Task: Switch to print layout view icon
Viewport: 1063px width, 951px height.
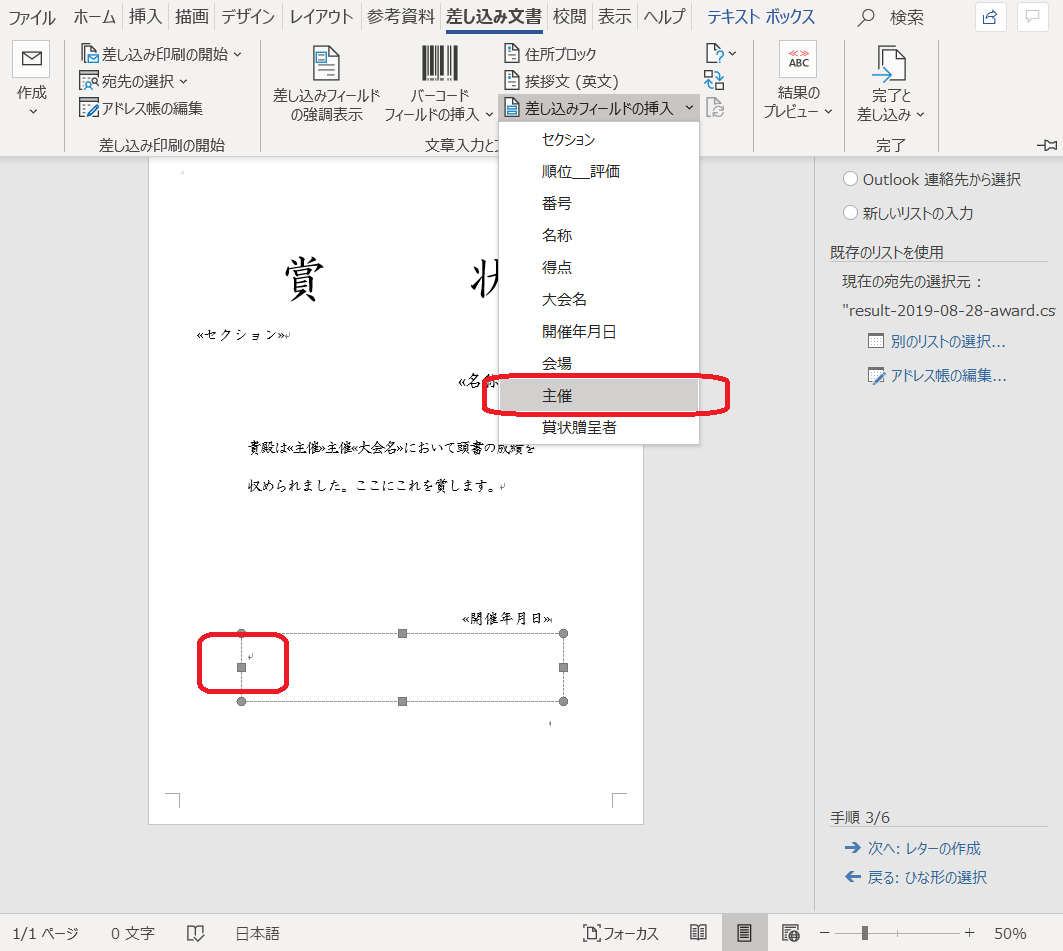Action: pyautogui.click(x=744, y=933)
